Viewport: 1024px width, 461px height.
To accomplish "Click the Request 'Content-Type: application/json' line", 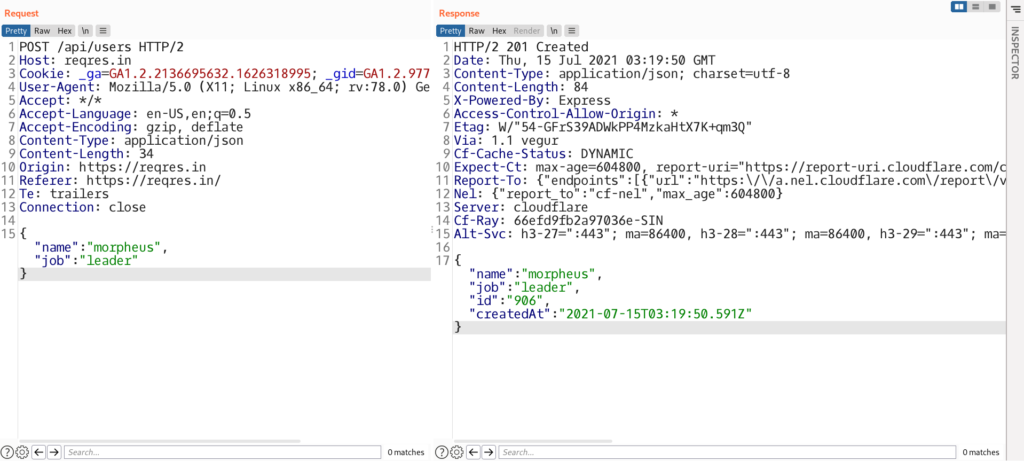I will tap(131, 140).
